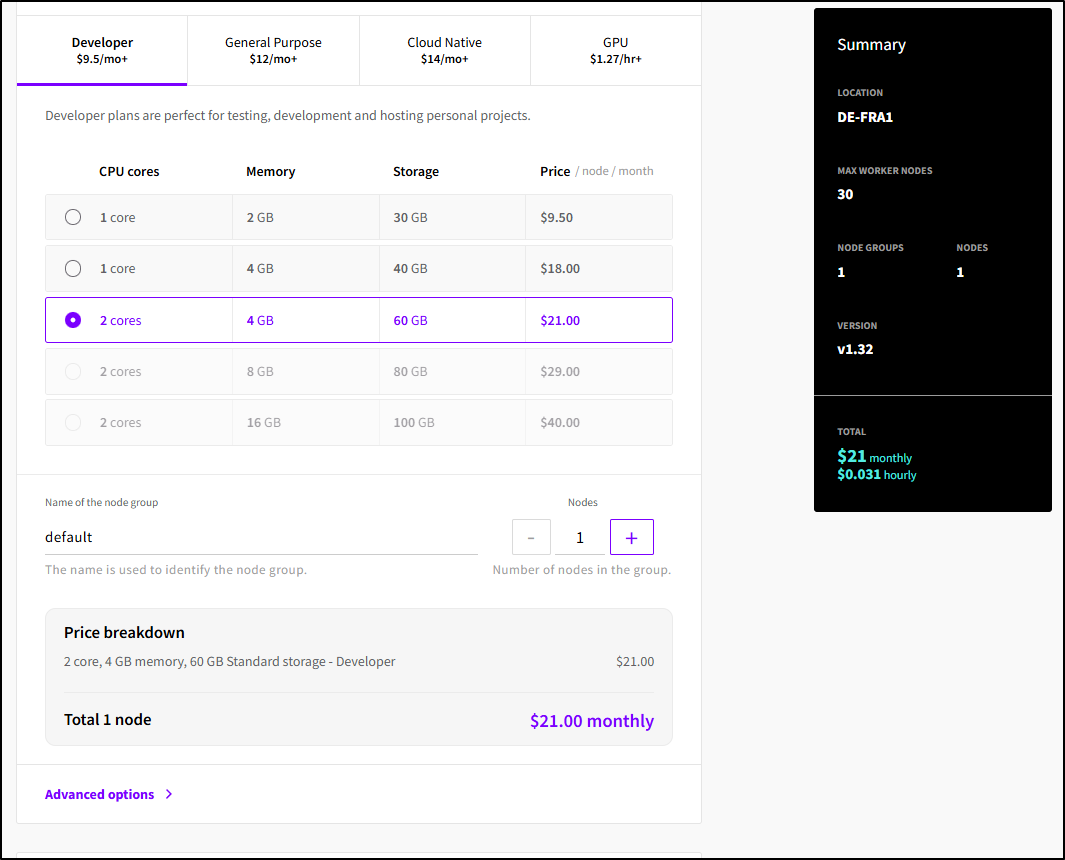Click the $21.00 selected plan price
The height and width of the screenshot is (860, 1065).
[560, 320]
